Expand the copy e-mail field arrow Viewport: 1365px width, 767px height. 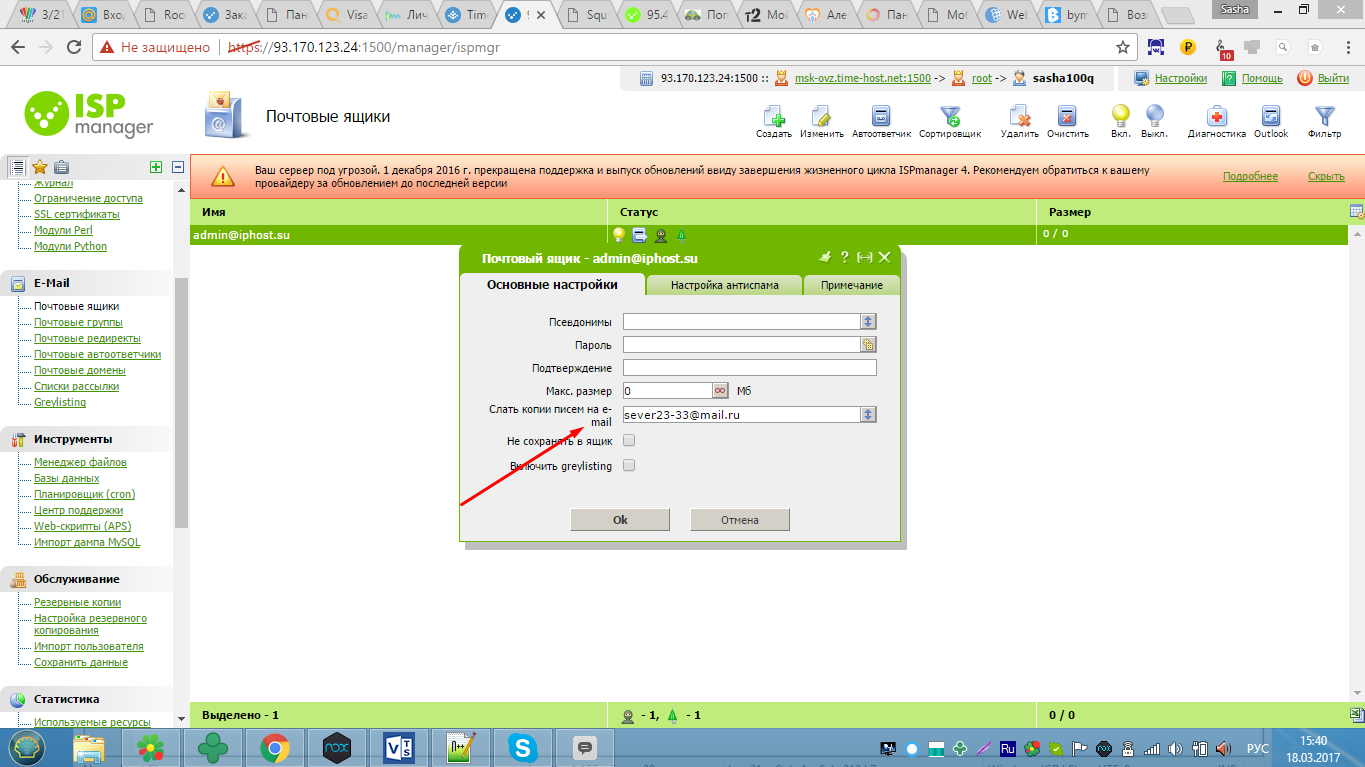[x=869, y=414]
